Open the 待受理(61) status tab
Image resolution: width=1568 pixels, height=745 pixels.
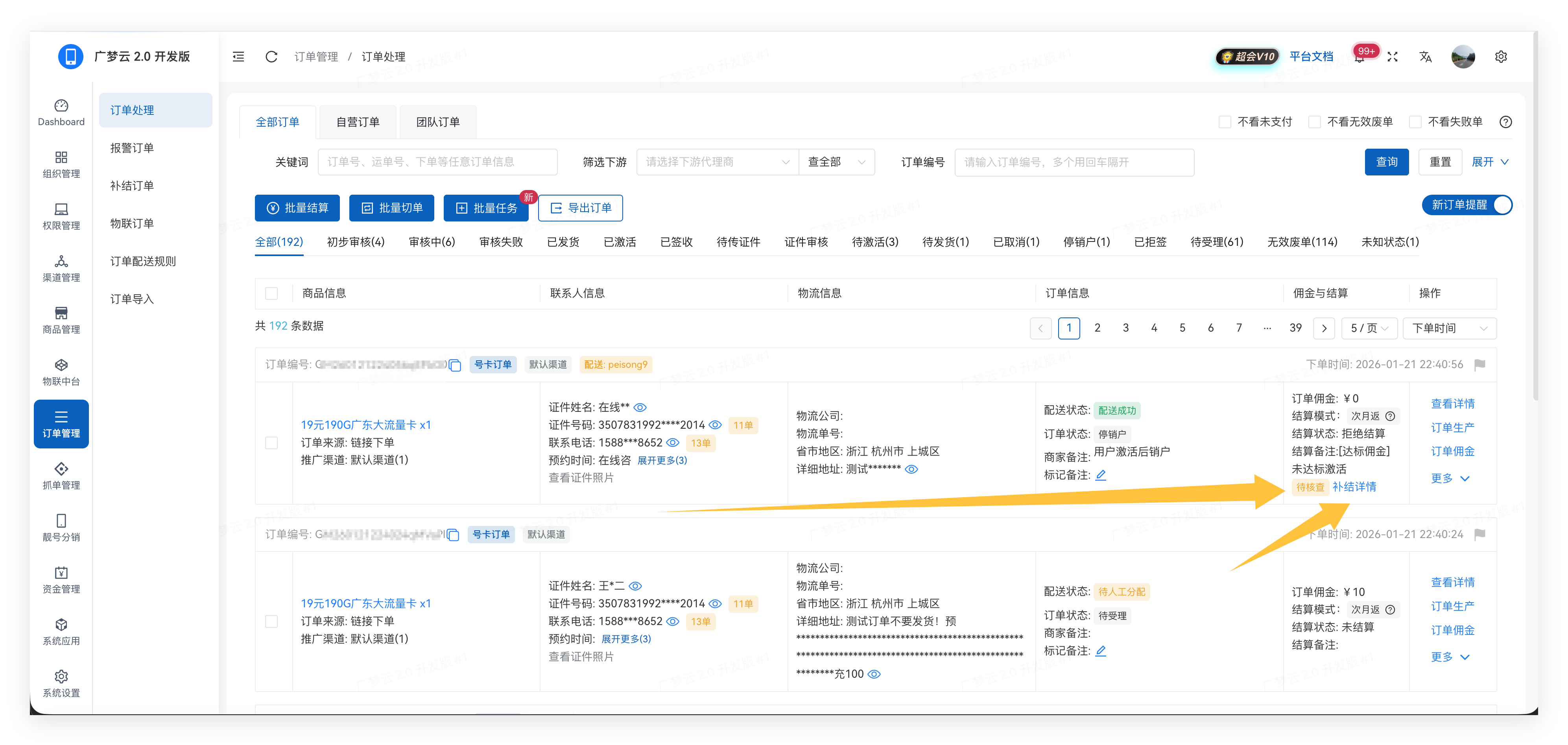coord(1218,242)
